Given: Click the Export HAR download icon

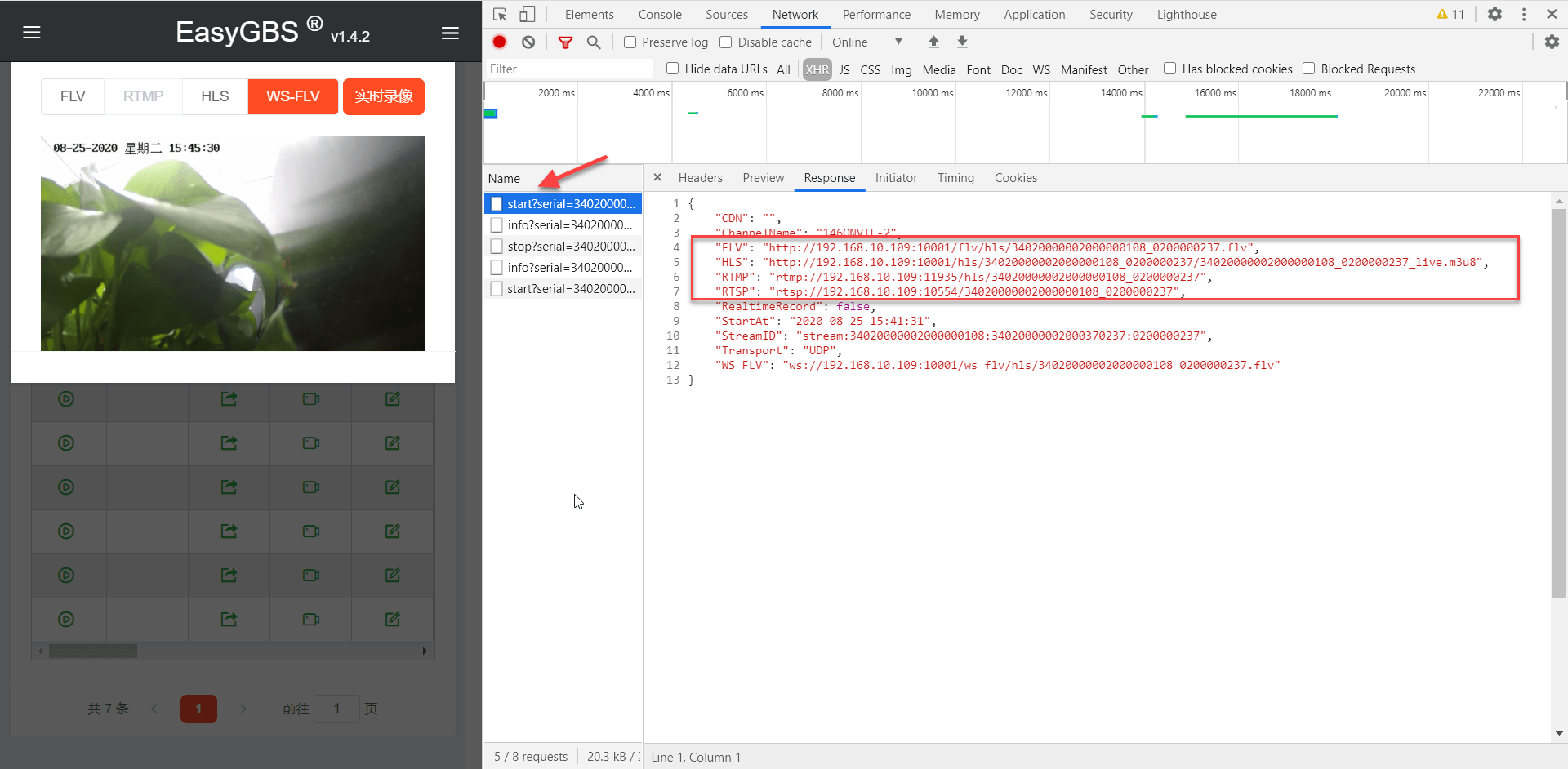Looking at the screenshot, I should [x=962, y=42].
